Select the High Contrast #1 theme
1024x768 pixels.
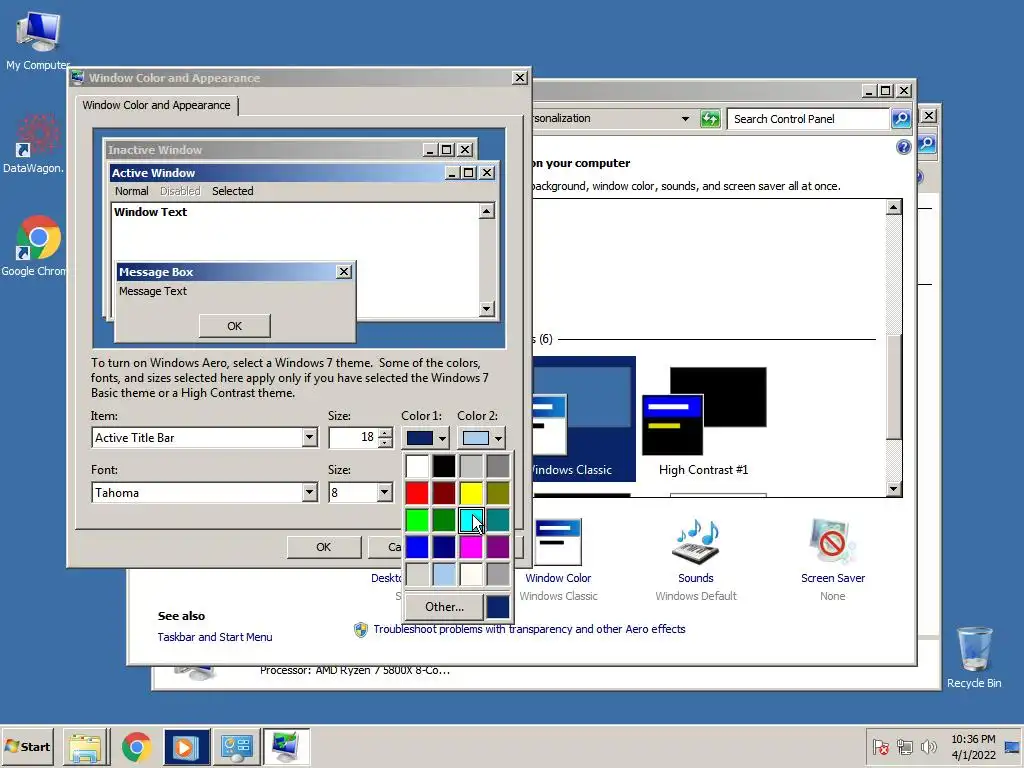coord(704,421)
